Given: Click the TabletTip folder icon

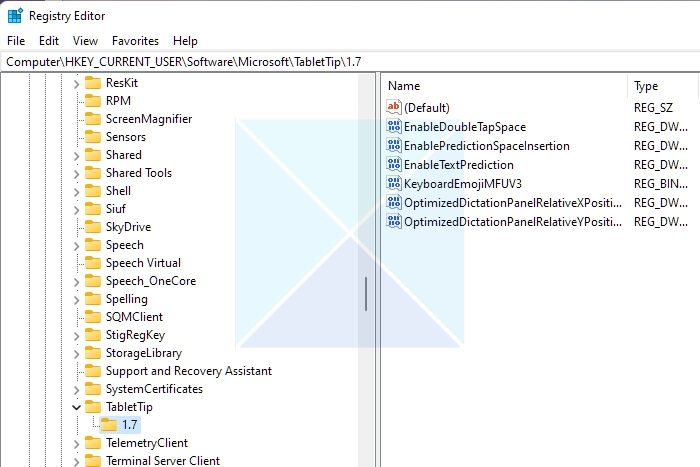Looking at the screenshot, I should tap(93, 407).
